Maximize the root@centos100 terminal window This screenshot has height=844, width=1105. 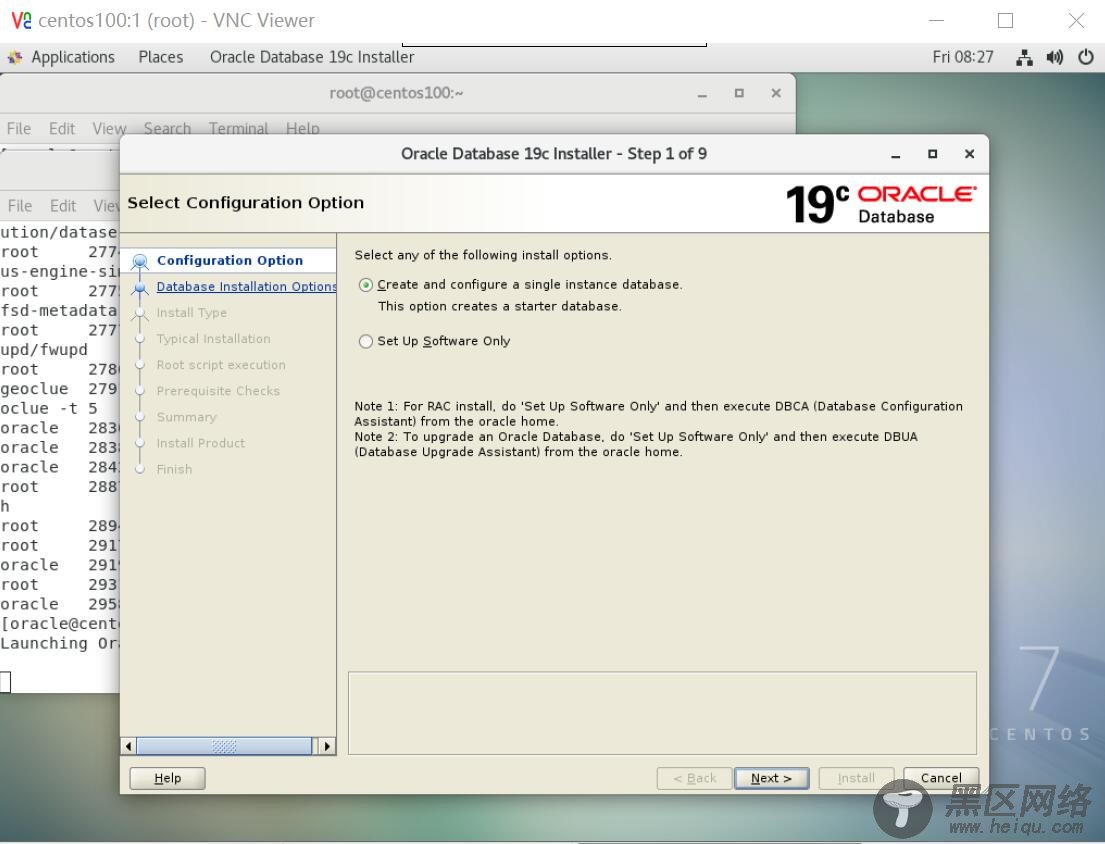739,93
